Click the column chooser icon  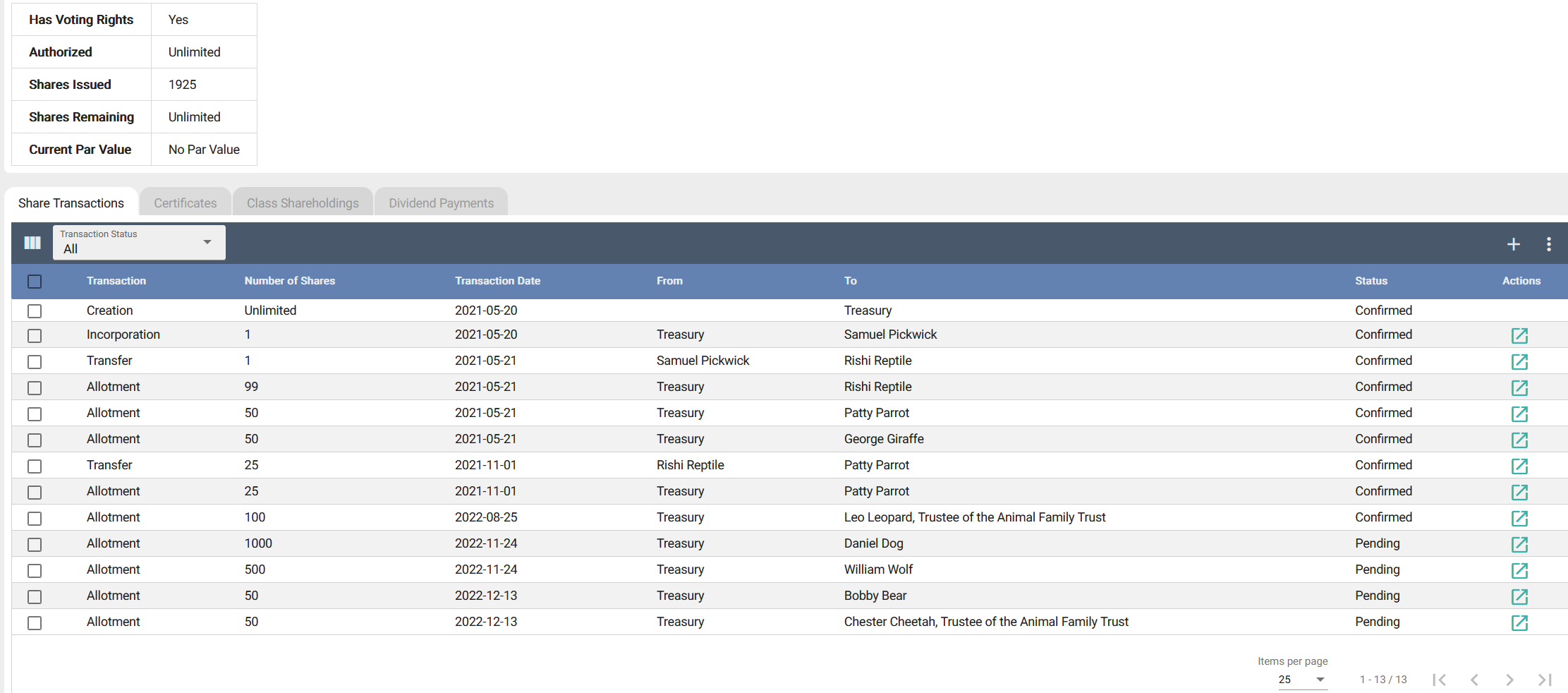click(x=32, y=243)
